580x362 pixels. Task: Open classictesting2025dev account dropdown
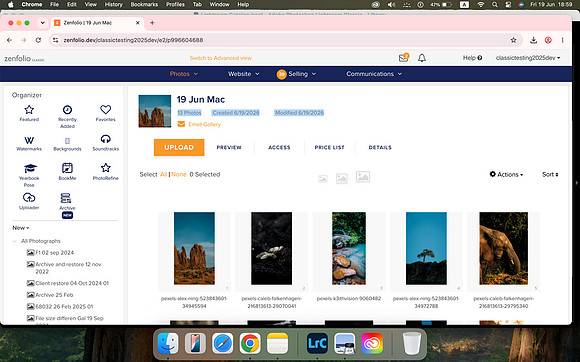[x=528, y=58]
